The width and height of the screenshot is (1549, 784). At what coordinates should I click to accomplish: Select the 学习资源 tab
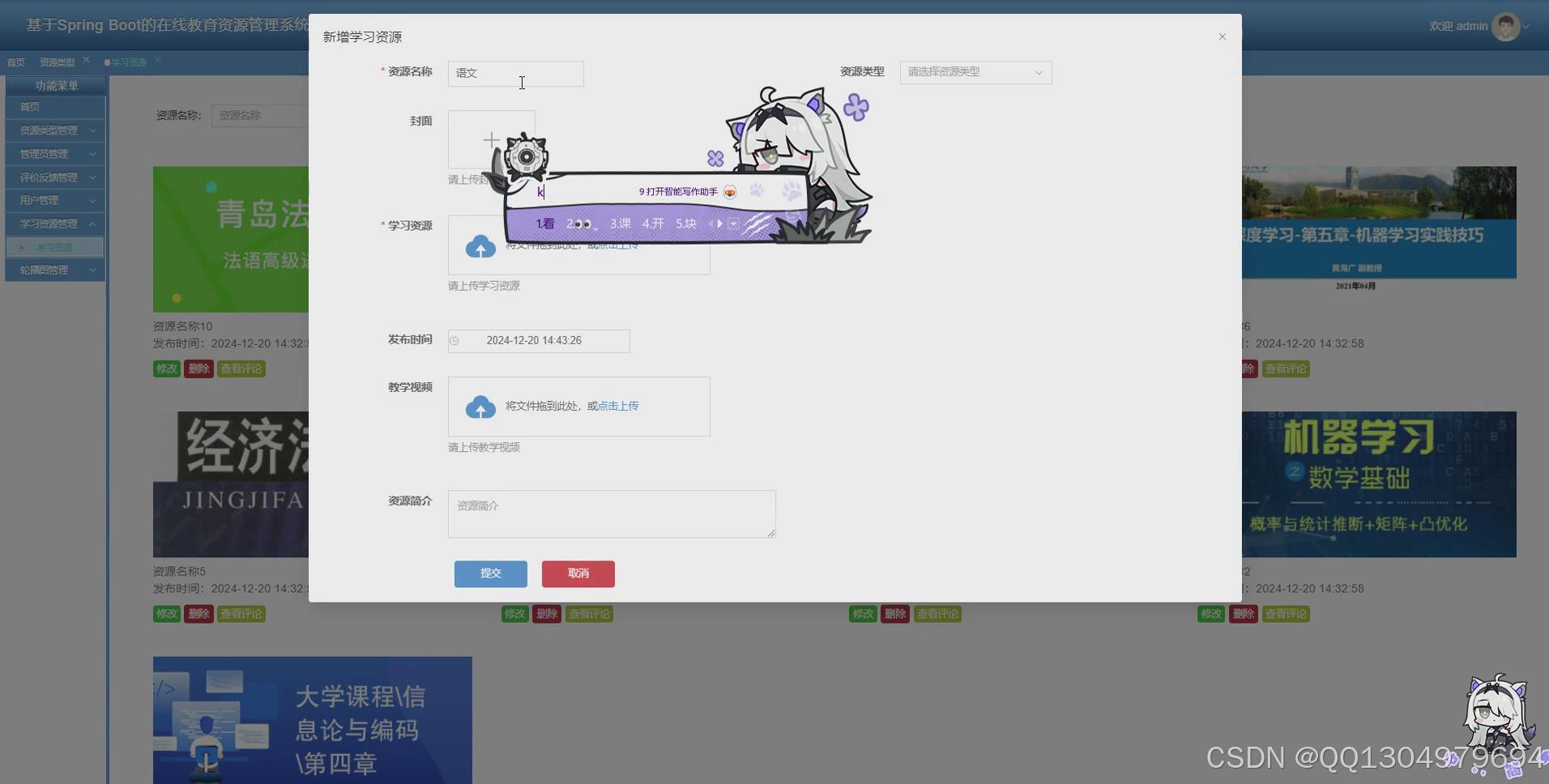pos(129,62)
